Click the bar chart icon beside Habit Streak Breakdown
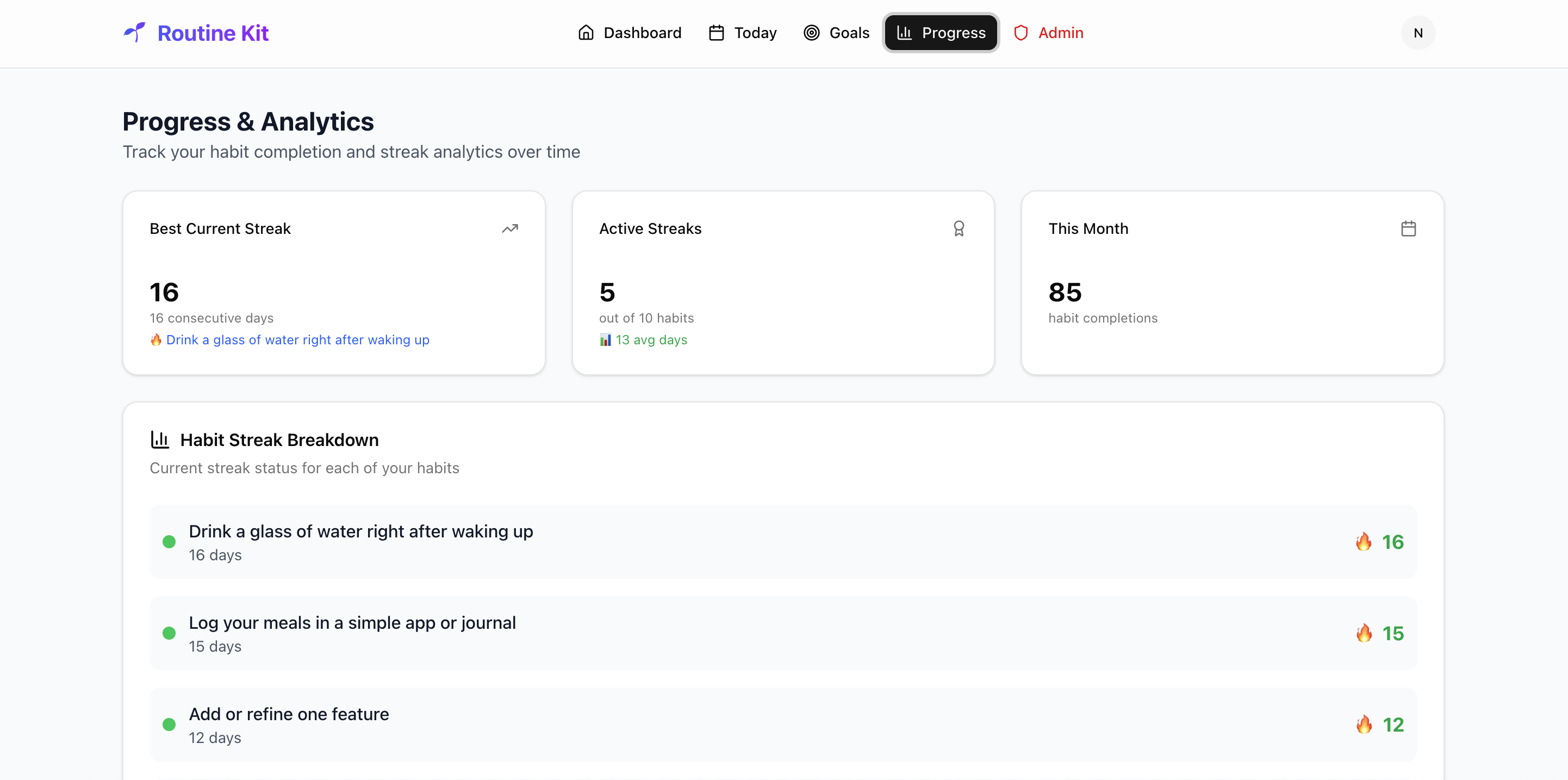The width and height of the screenshot is (1568, 780). (159, 439)
